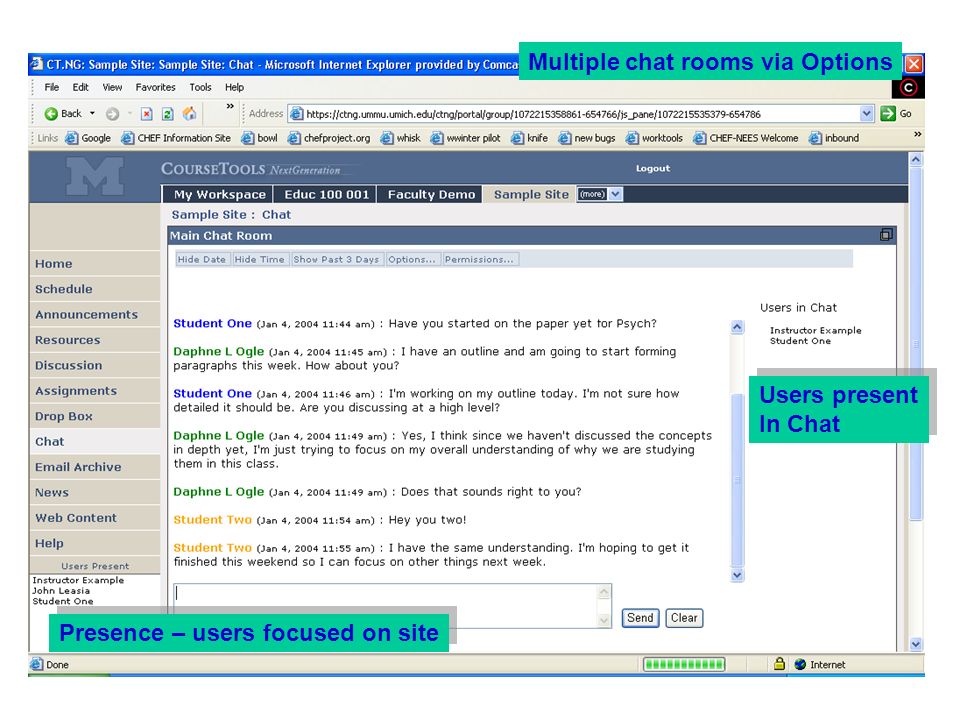960x720 pixels.
Task: Click page scrollbar up arrow
Action: tap(916, 160)
